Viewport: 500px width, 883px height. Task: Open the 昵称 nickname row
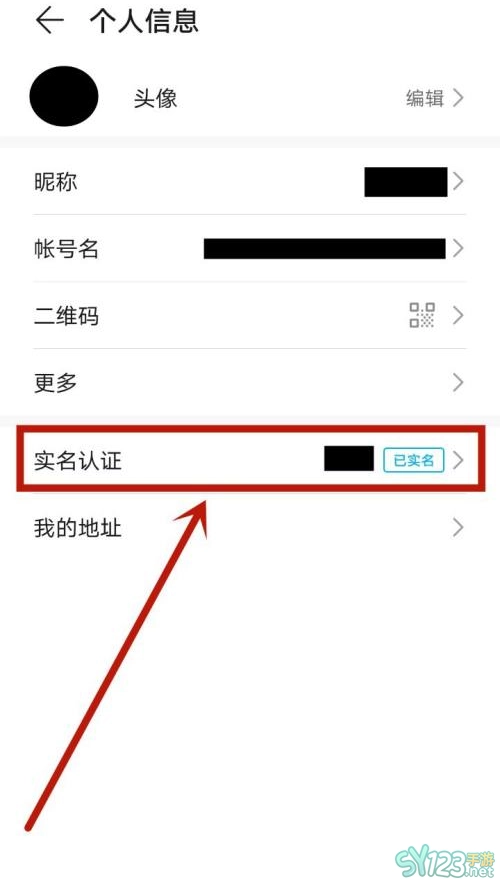pyautogui.click(x=250, y=182)
